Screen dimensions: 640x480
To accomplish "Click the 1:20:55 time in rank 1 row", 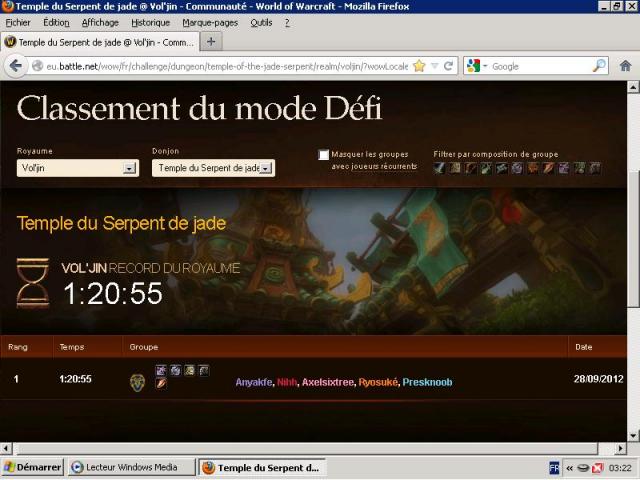I will [x=76, y=379].
